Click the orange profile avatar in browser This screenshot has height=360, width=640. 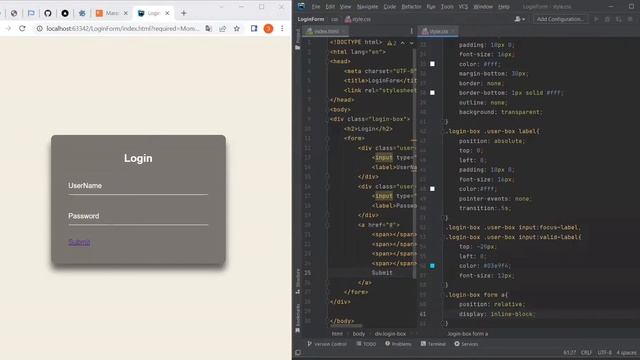(x=268, y=29)
